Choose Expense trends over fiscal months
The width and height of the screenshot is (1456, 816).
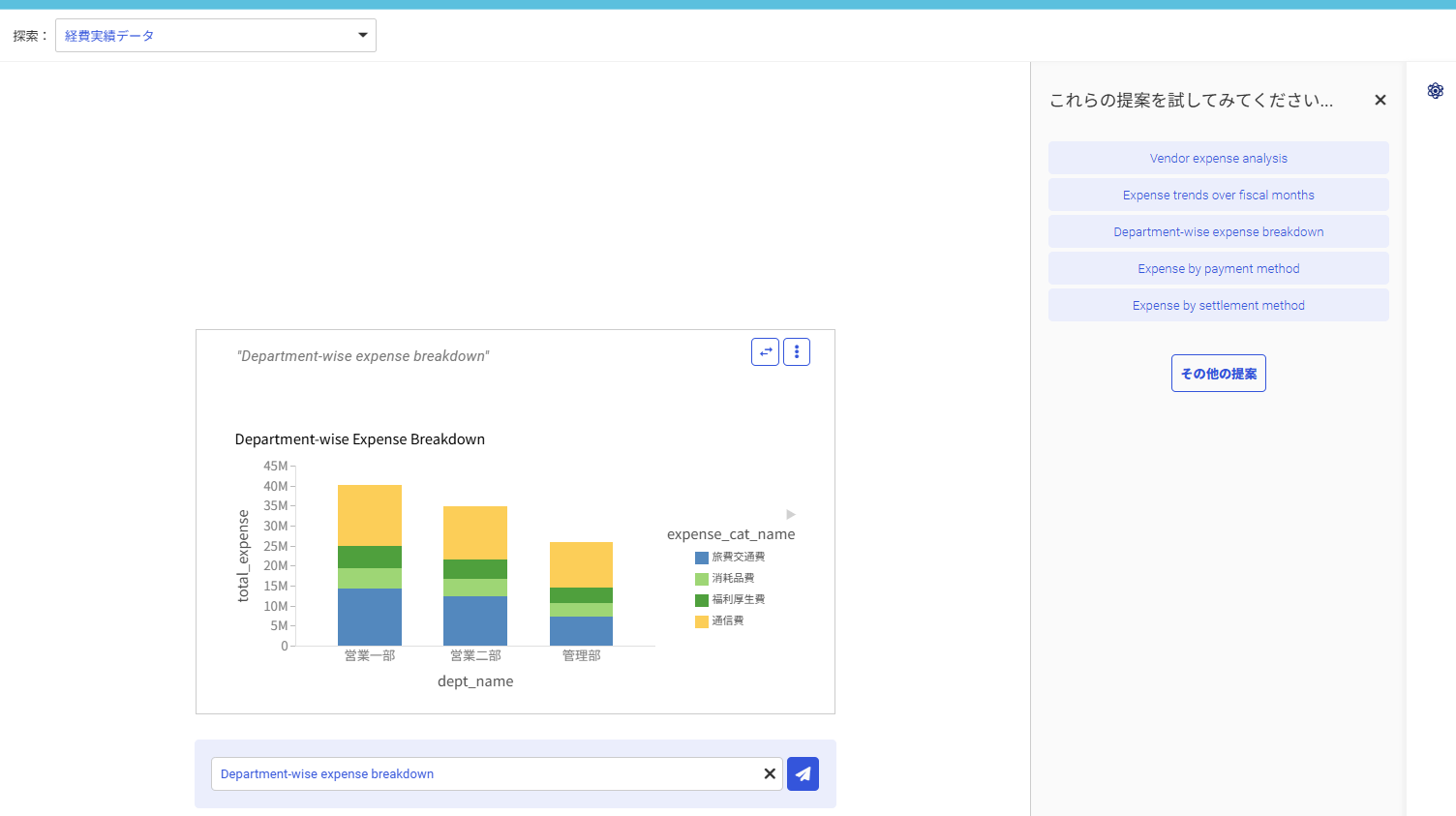pos(1218,195)
